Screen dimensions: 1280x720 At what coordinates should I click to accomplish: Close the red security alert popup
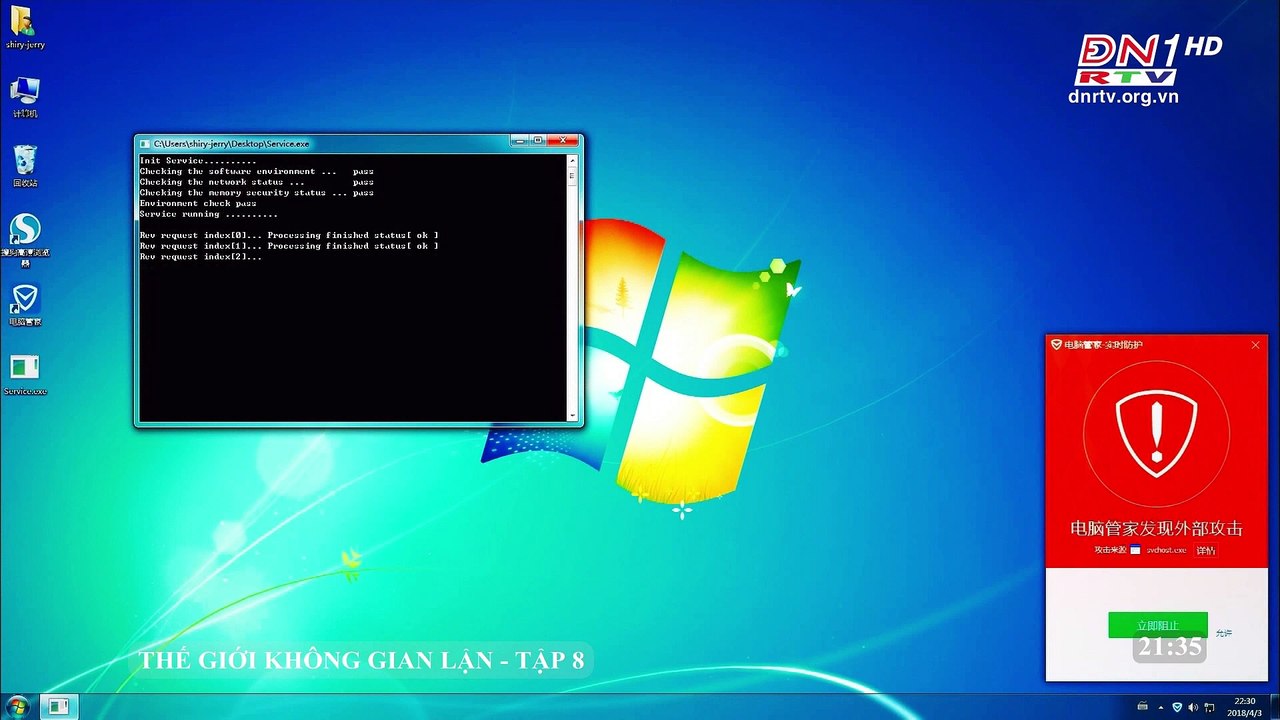coord(1256,345)
